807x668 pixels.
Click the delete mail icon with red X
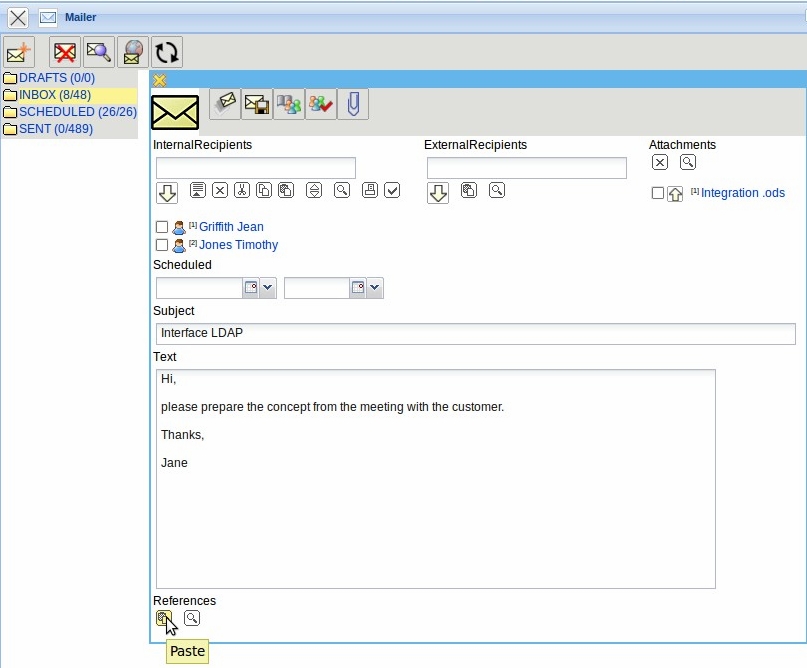(x=65, y=52)
